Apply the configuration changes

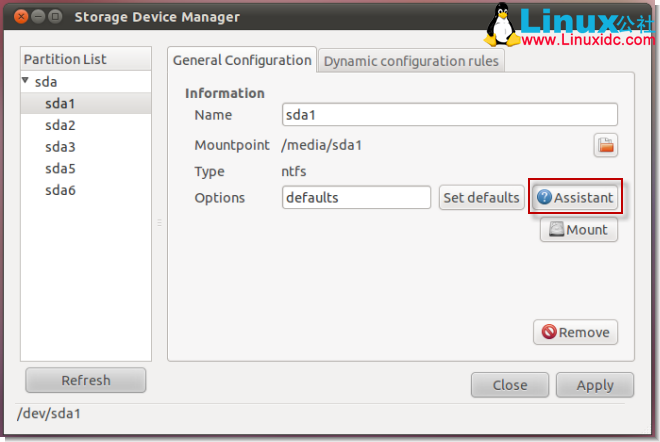pos(595,385)
